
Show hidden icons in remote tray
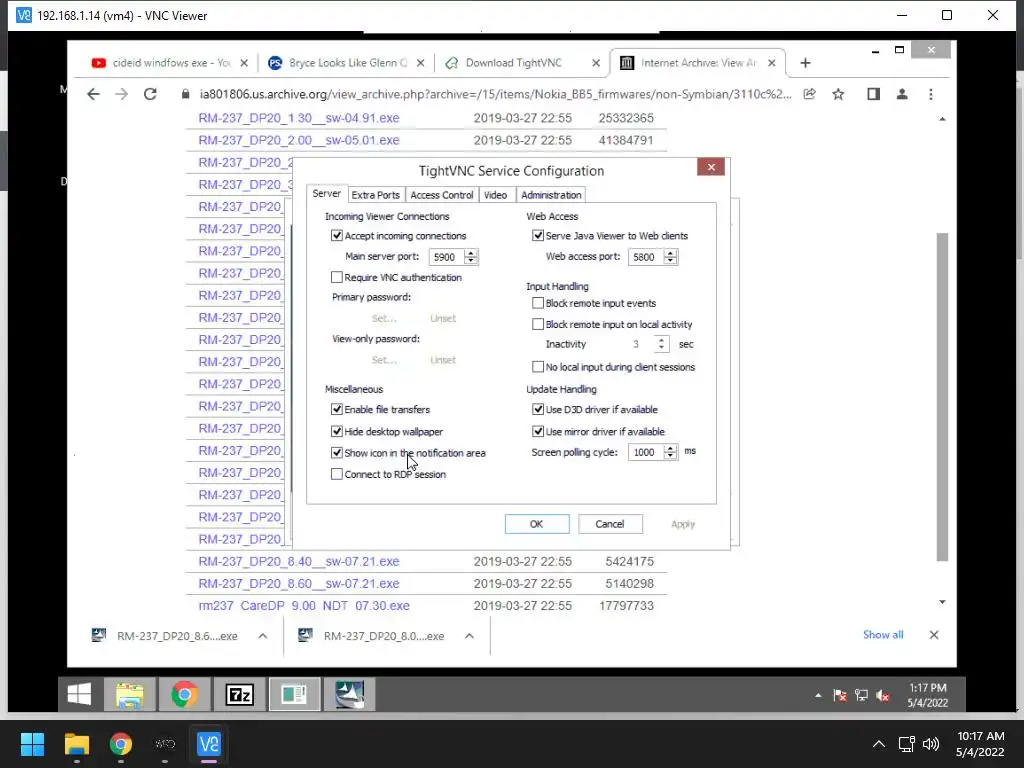click(x=818, y=696)
